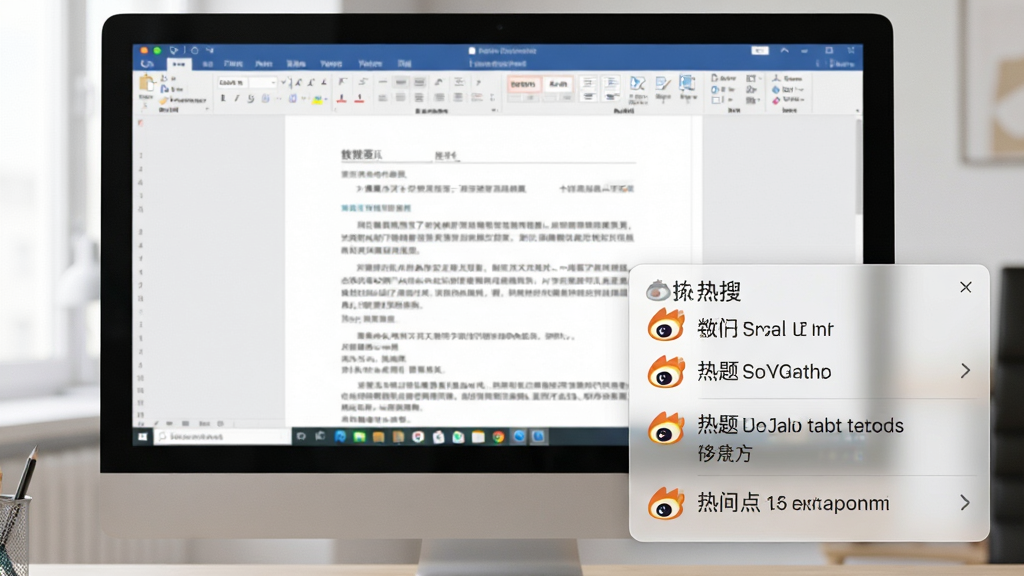The width and height of the screenshot is (1024, 576).
Task: Select the 热间点 15 entry text
Action: [x=793, y=503]
